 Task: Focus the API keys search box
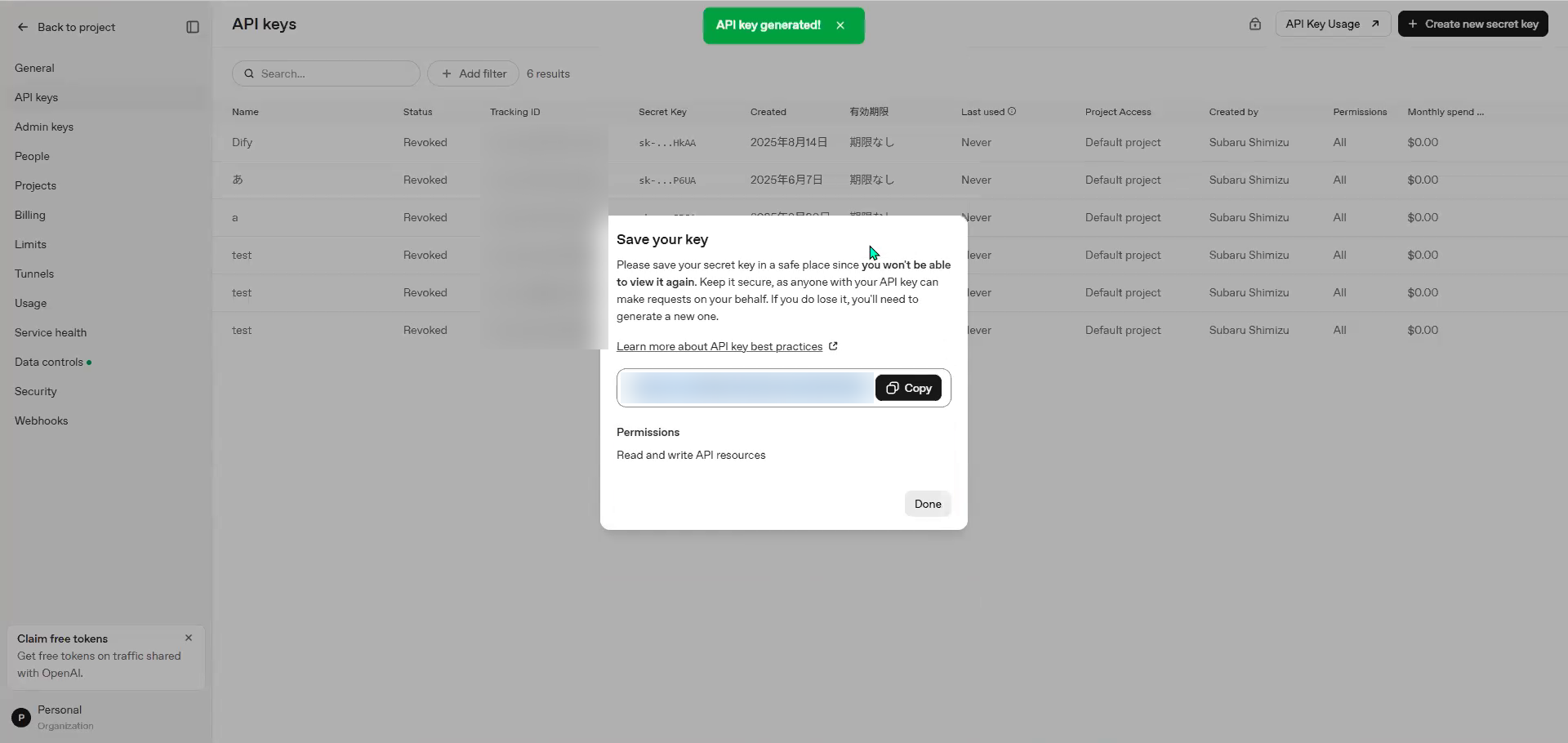326,73
